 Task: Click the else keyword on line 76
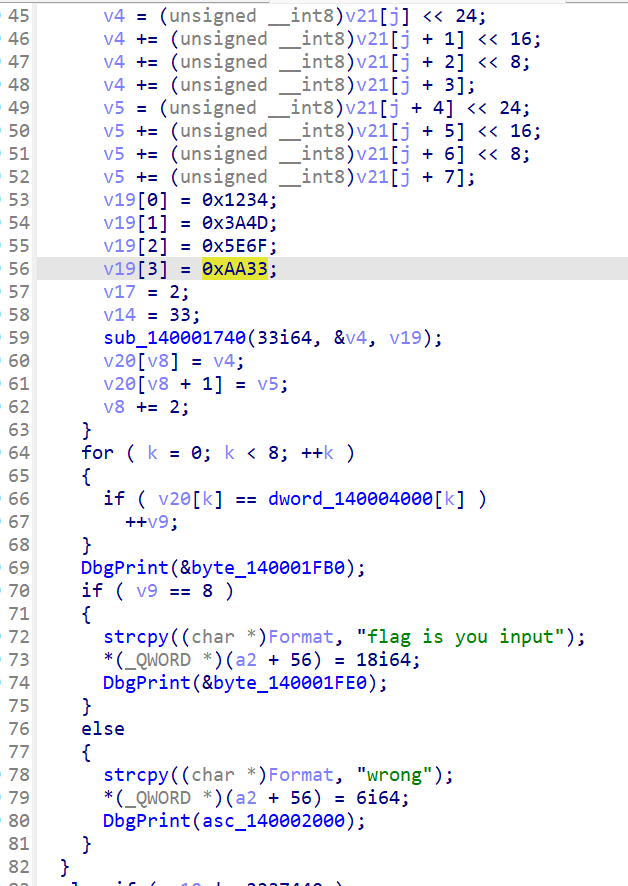point(103,728)
